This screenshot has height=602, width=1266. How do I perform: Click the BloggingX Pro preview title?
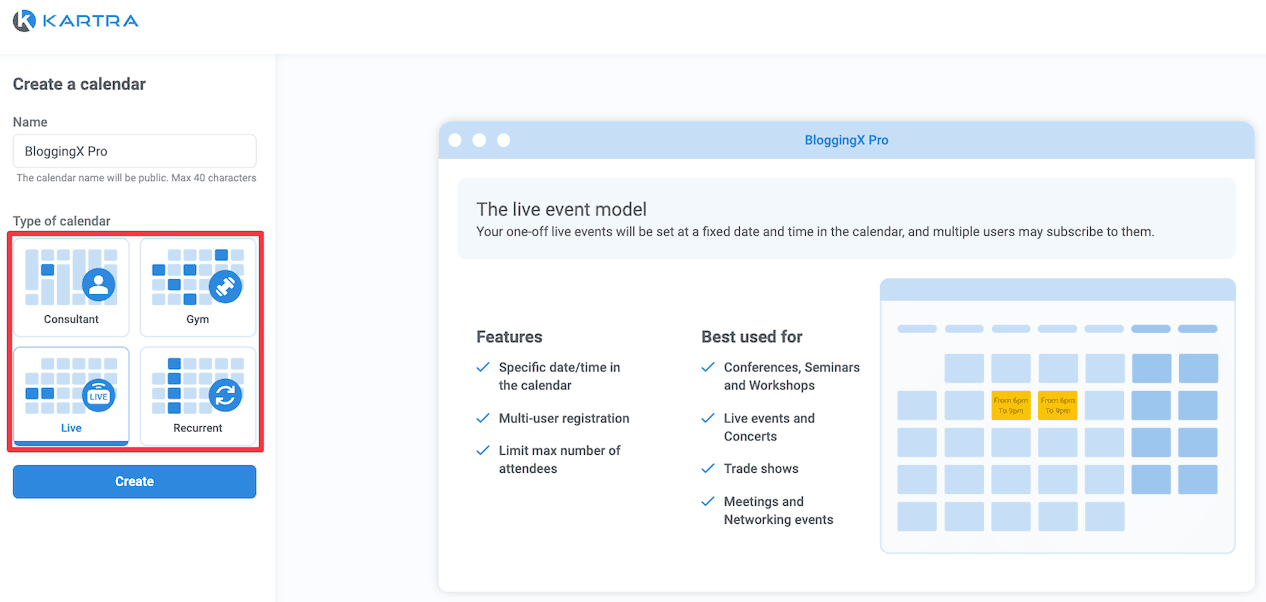tap(846, 140)
